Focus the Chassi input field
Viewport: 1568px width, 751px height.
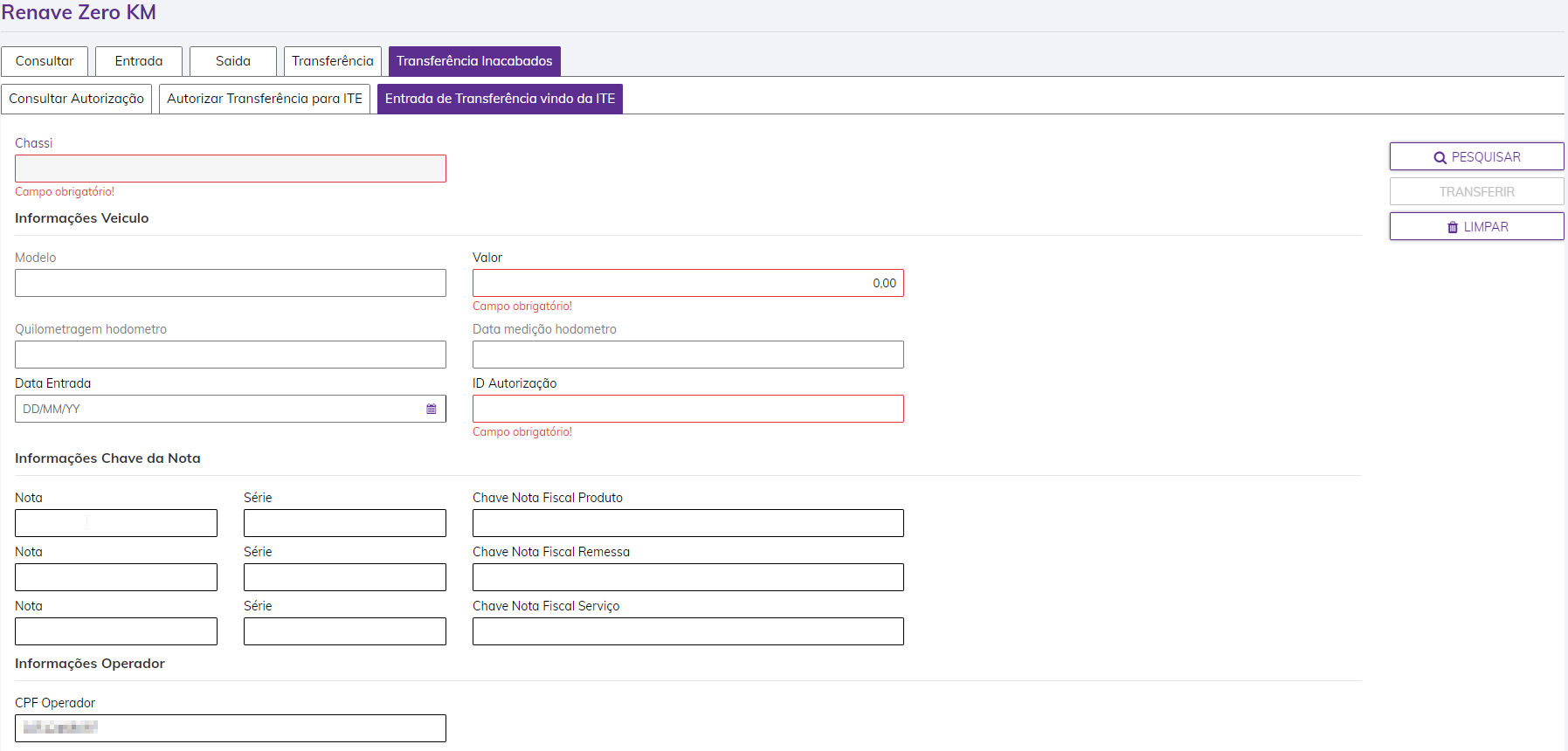[231, 169]
